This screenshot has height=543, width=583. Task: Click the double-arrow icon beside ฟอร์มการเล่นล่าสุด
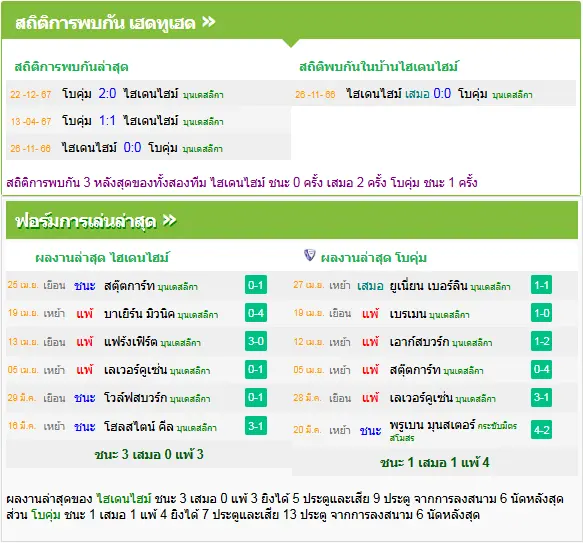170,221
